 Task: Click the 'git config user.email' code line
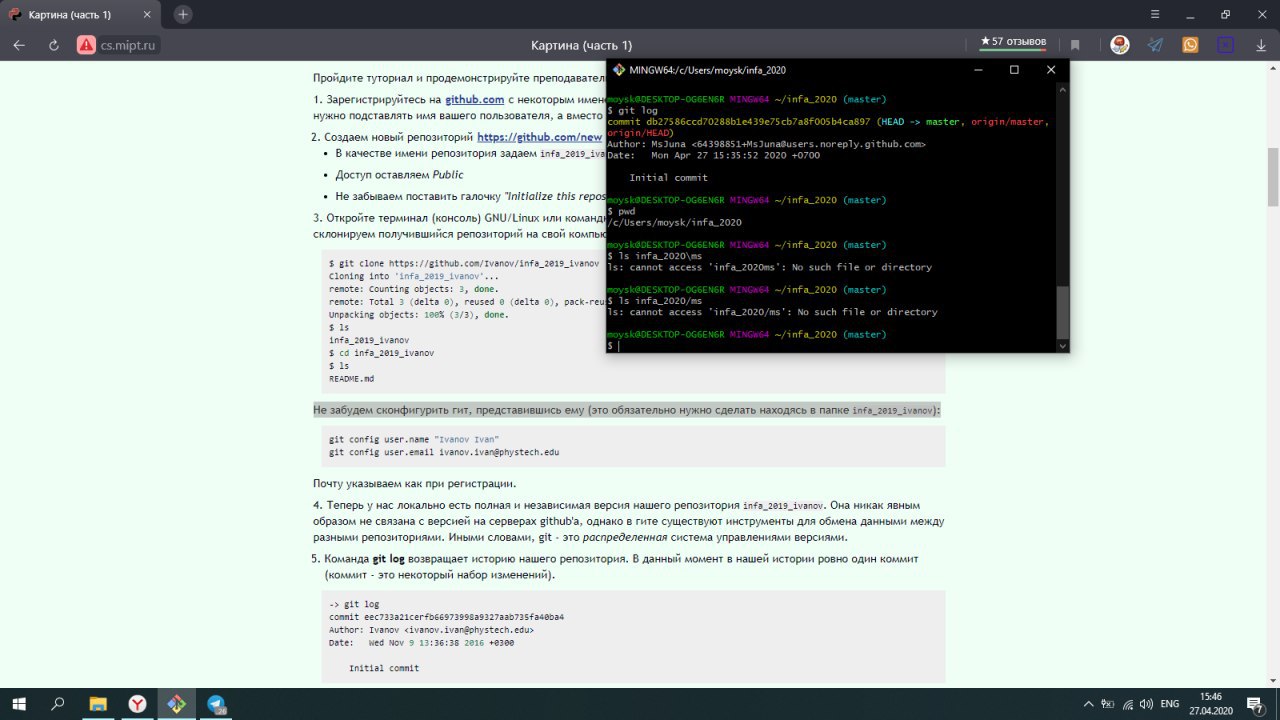444,452
